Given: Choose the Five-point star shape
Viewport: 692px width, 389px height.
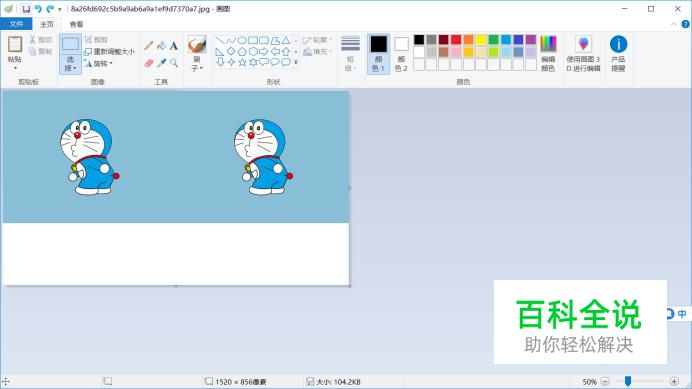Looking at the screenshot, I should [242, 62].
